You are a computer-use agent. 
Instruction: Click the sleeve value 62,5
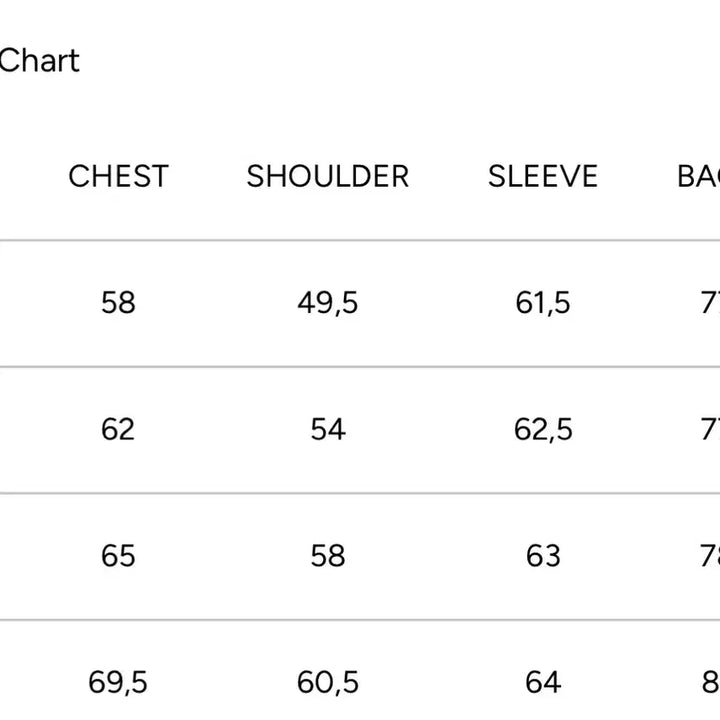click(x=543, y=429)
